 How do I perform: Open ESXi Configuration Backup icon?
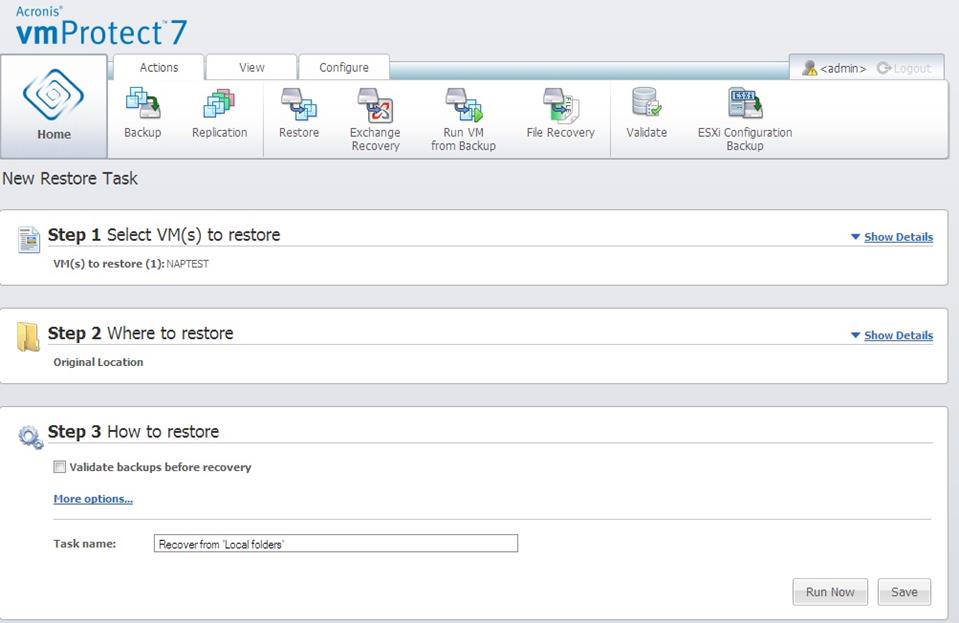pyautogui.click(x=745, y=103)
